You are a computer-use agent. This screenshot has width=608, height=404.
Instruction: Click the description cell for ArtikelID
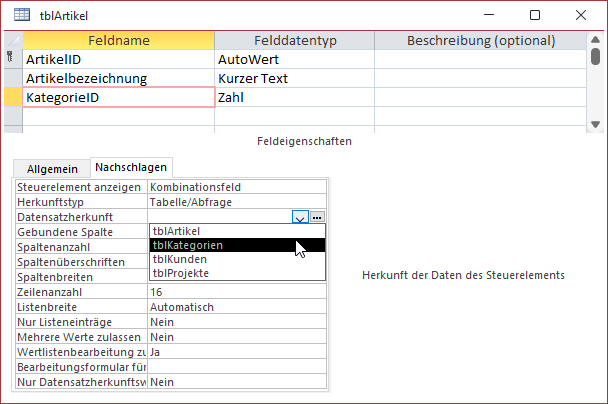click(480, 59)
